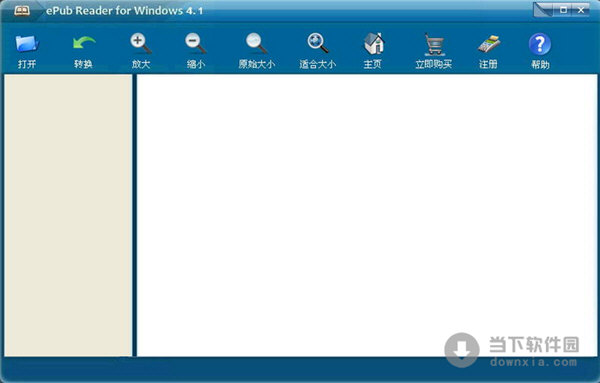Minimize the ePub Reader window
This screenshot has width=600, height=383.
[544, 10]
